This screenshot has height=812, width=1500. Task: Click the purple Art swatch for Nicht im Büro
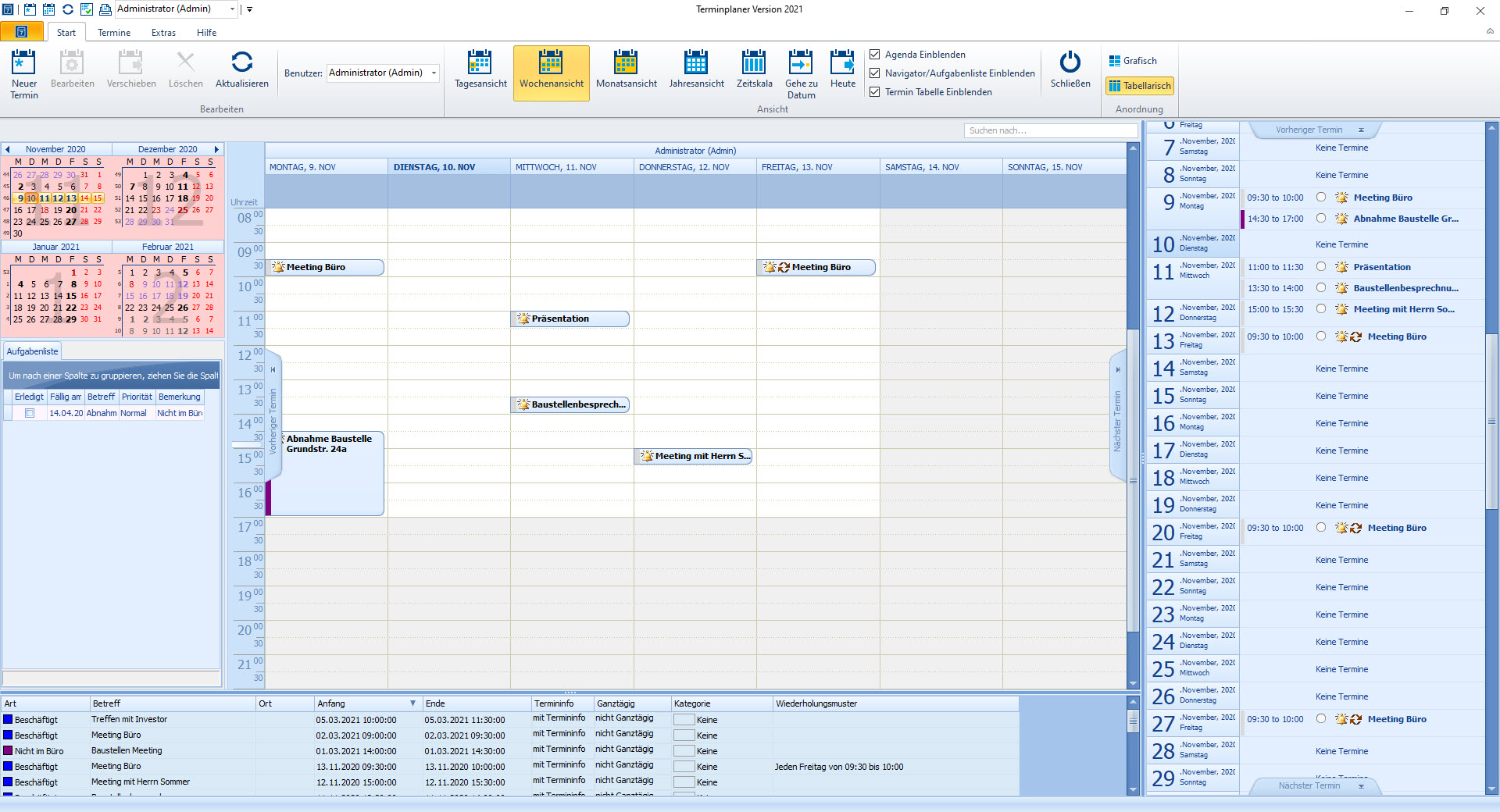8,750
